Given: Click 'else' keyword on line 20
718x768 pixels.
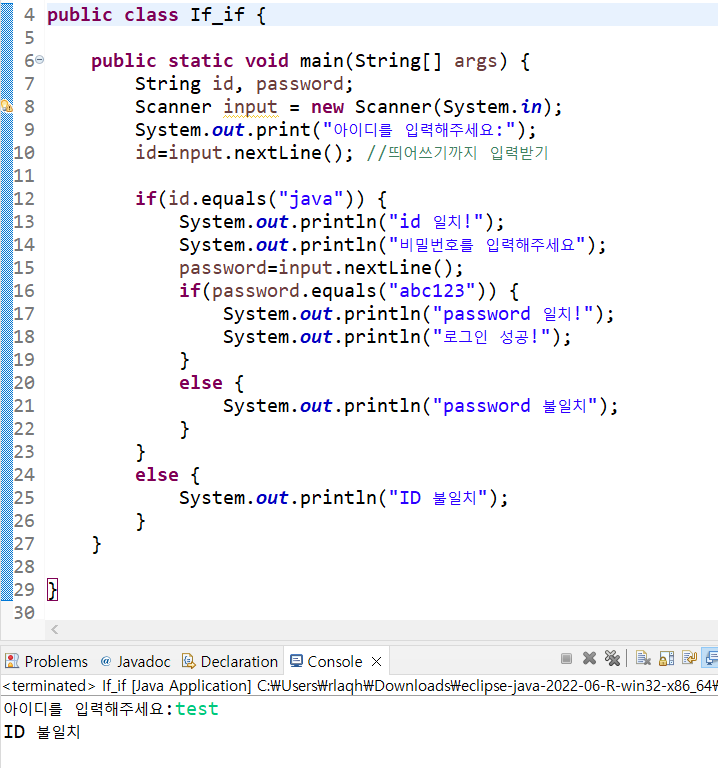Looking at the screenshot, I should 201,383.
